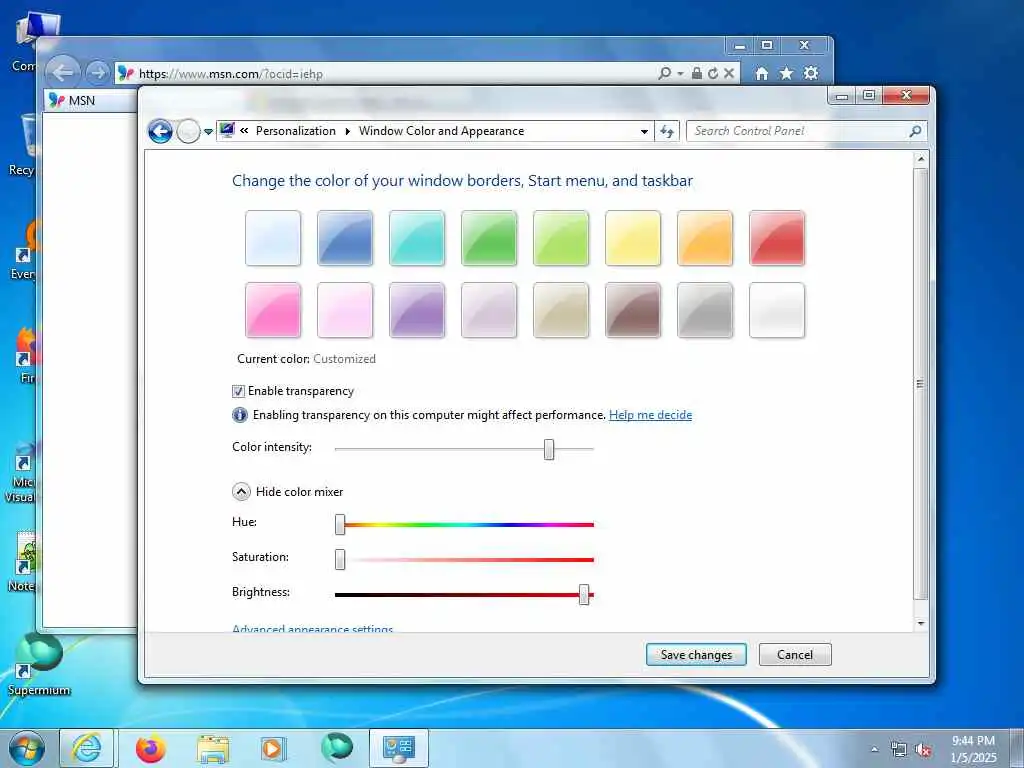This screenshot has width=1024, height=768.
Task: Click the scroll-down arrow in Control Panel
Action: [x=921, y=624]
